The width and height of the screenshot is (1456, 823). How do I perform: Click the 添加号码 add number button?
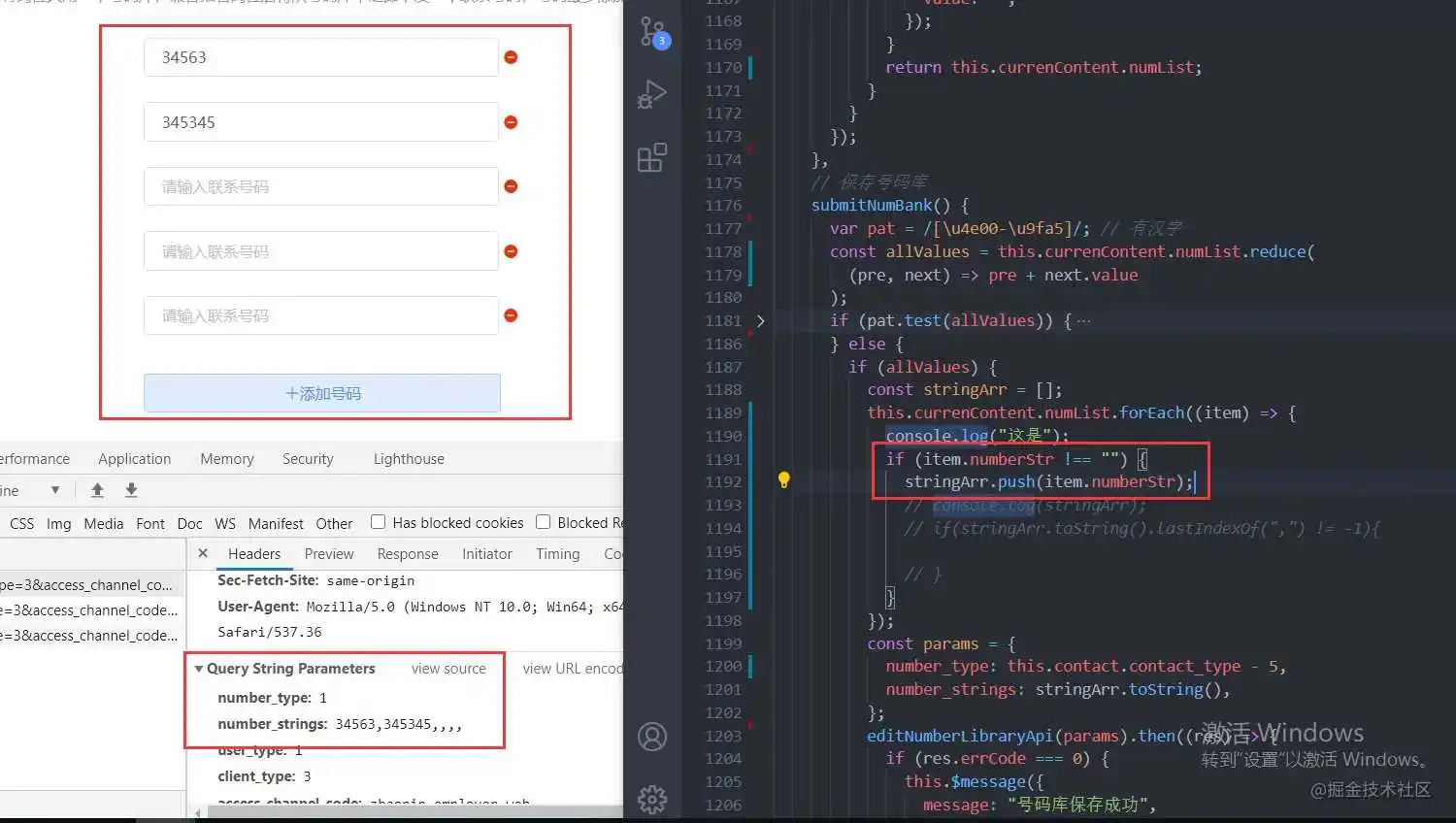(x=322, y=393)
